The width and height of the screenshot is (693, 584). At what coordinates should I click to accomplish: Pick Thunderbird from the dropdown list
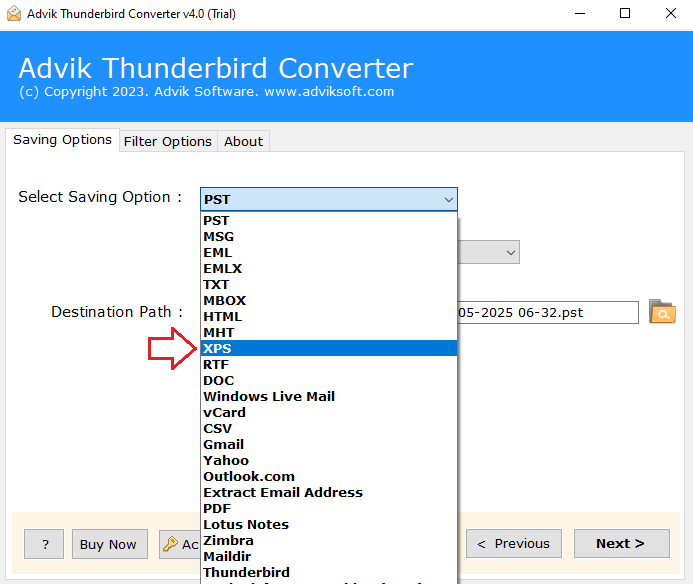(x=328, y=572)
